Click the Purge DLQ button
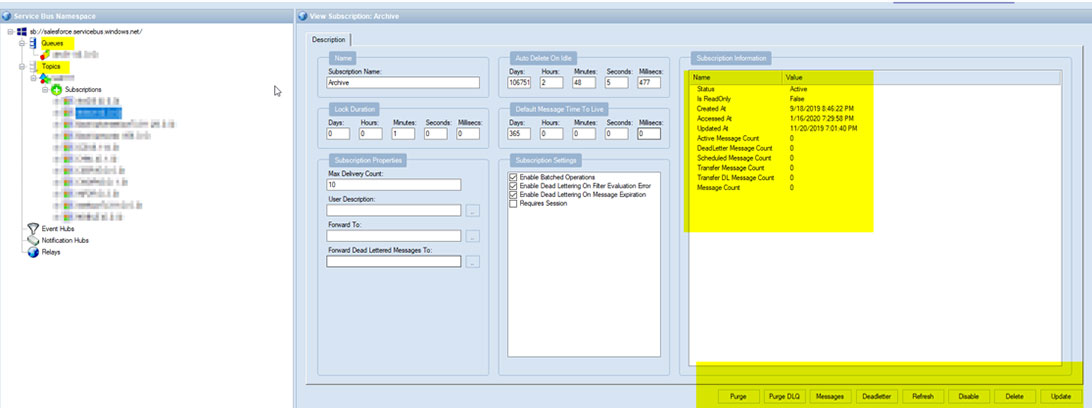1092x408 pixels. click(x=785, y=396)
